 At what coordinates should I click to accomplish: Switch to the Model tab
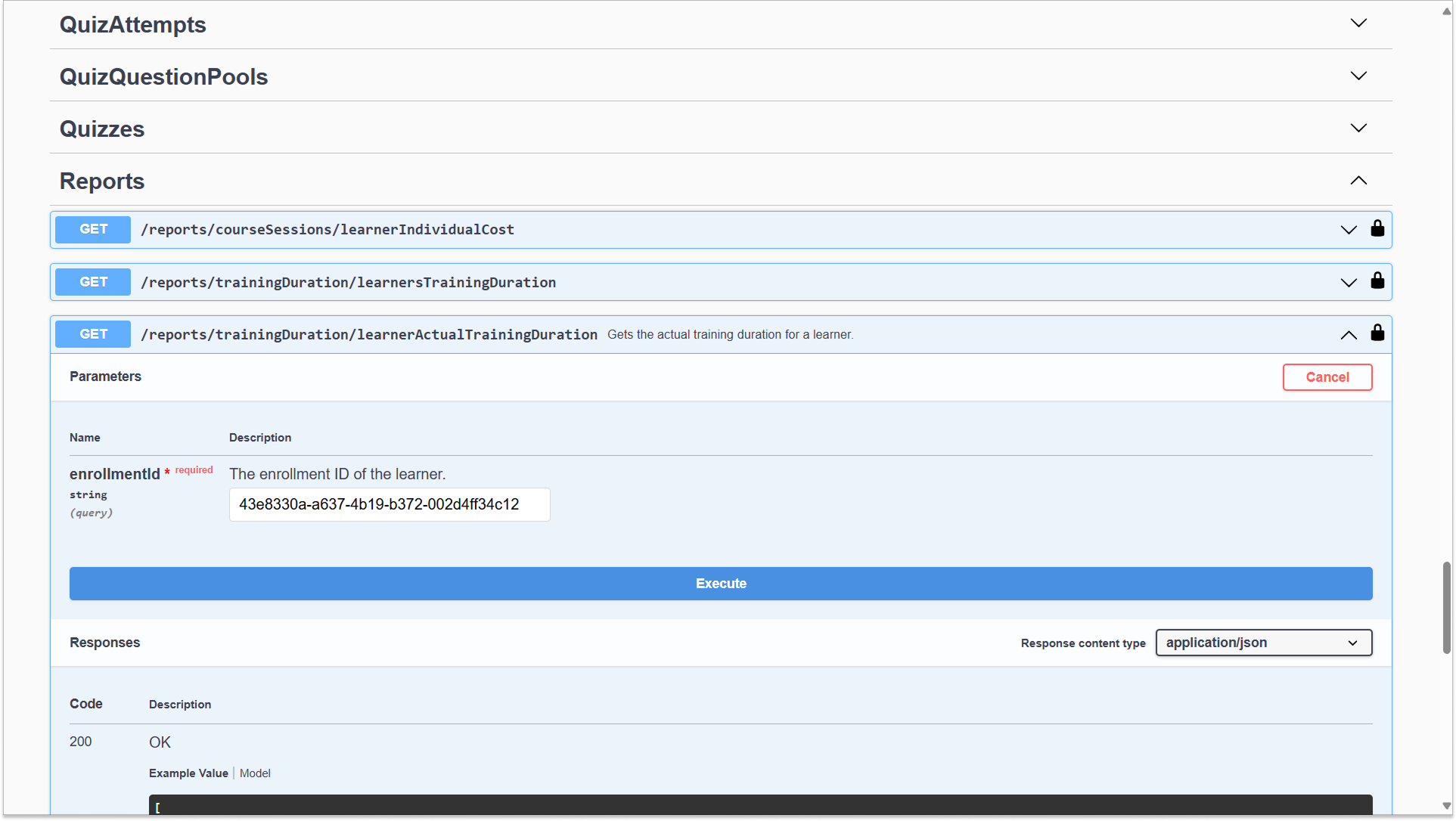[x=255, y=773]
